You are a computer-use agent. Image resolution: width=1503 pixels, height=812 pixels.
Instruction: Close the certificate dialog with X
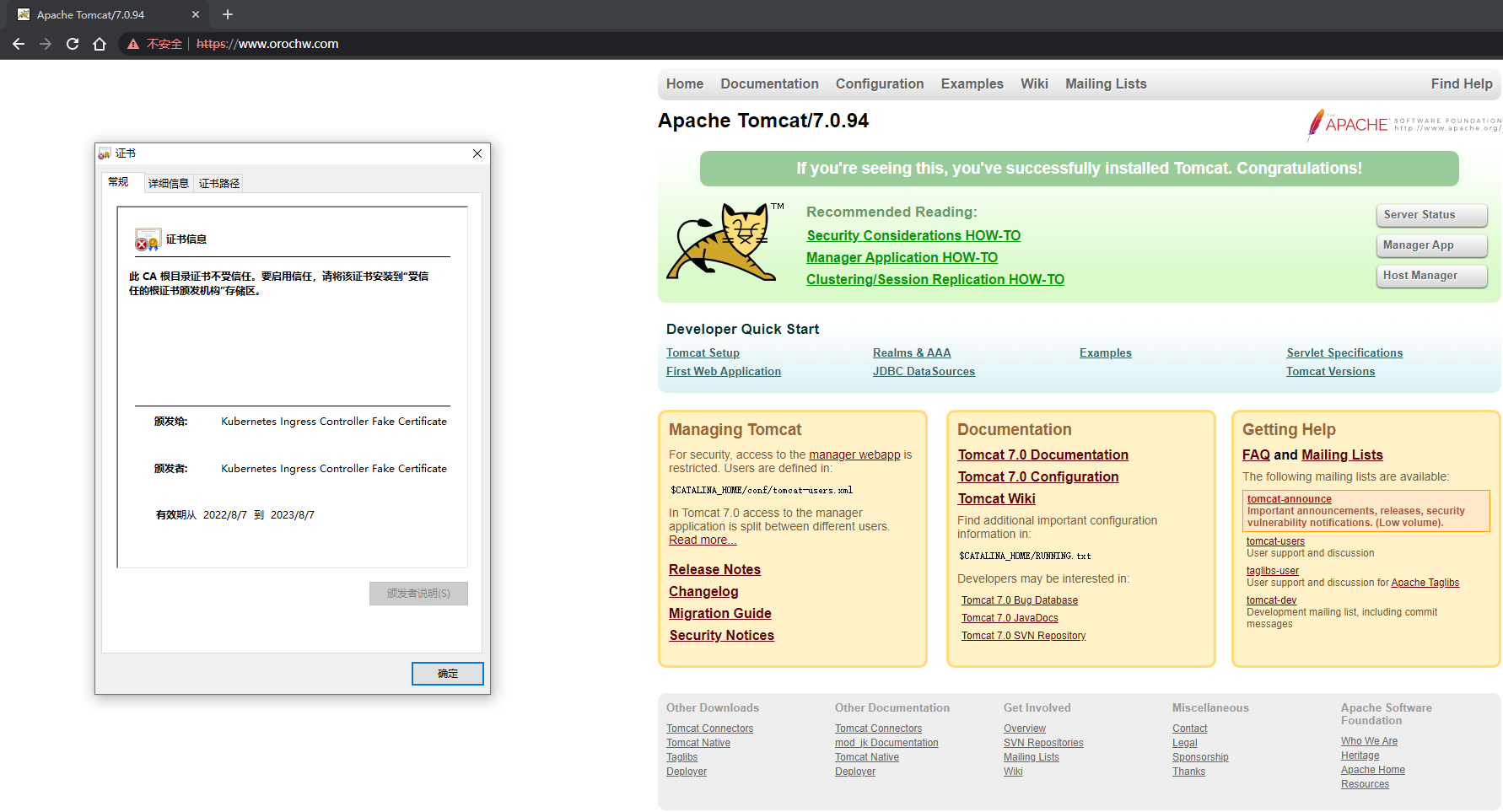(x=477, y=153)
